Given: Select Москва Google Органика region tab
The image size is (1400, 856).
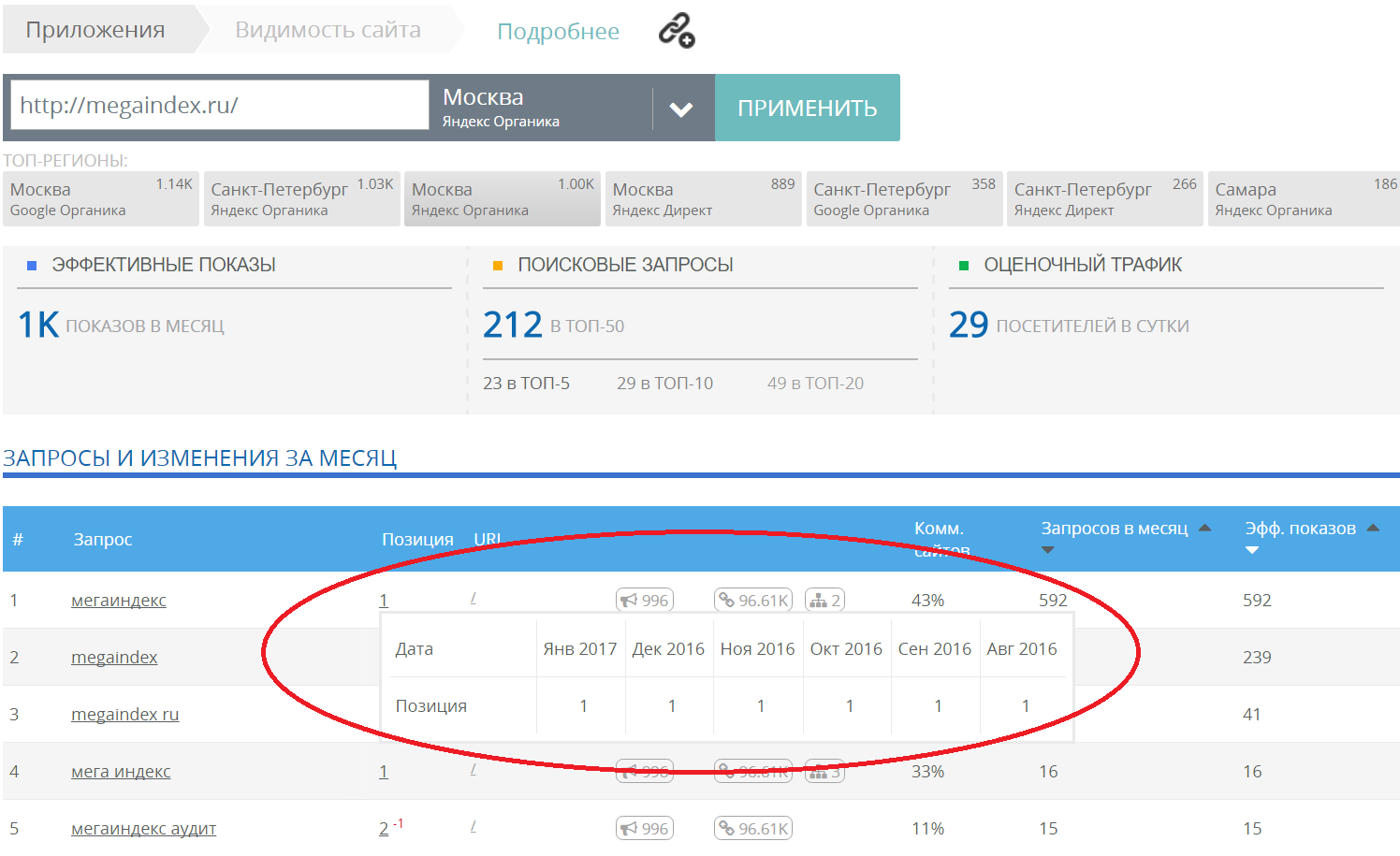Looking at the screenshot, I should click(x=101, y=198).
